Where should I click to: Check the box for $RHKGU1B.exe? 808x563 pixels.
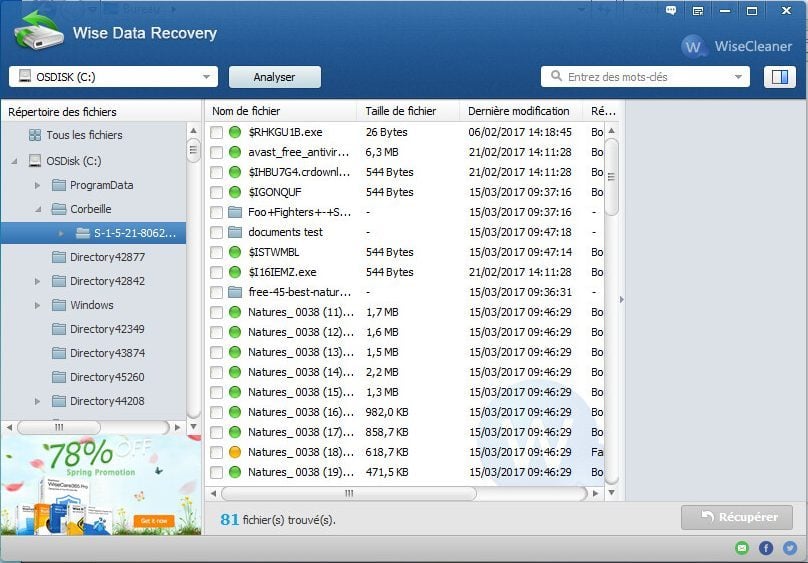216,132
